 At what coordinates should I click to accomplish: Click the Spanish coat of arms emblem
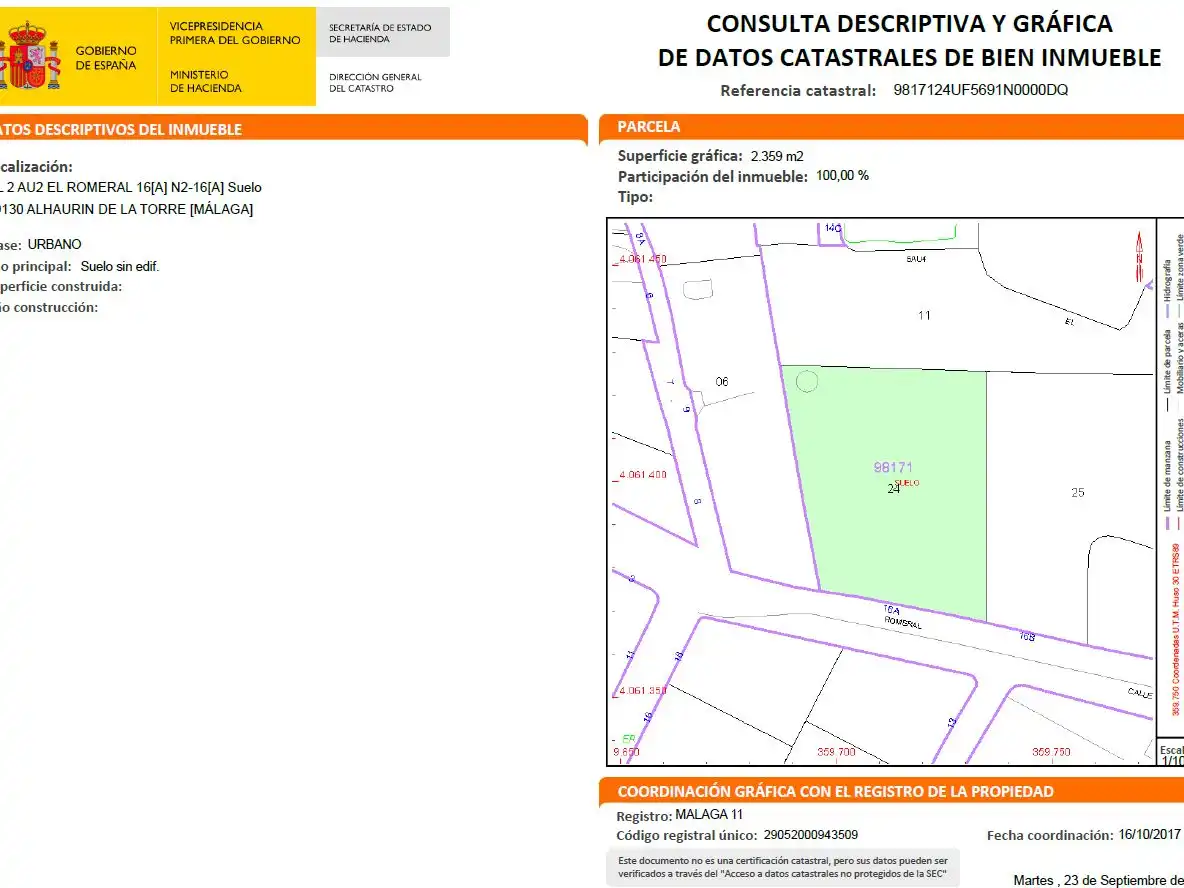point(29,57)
